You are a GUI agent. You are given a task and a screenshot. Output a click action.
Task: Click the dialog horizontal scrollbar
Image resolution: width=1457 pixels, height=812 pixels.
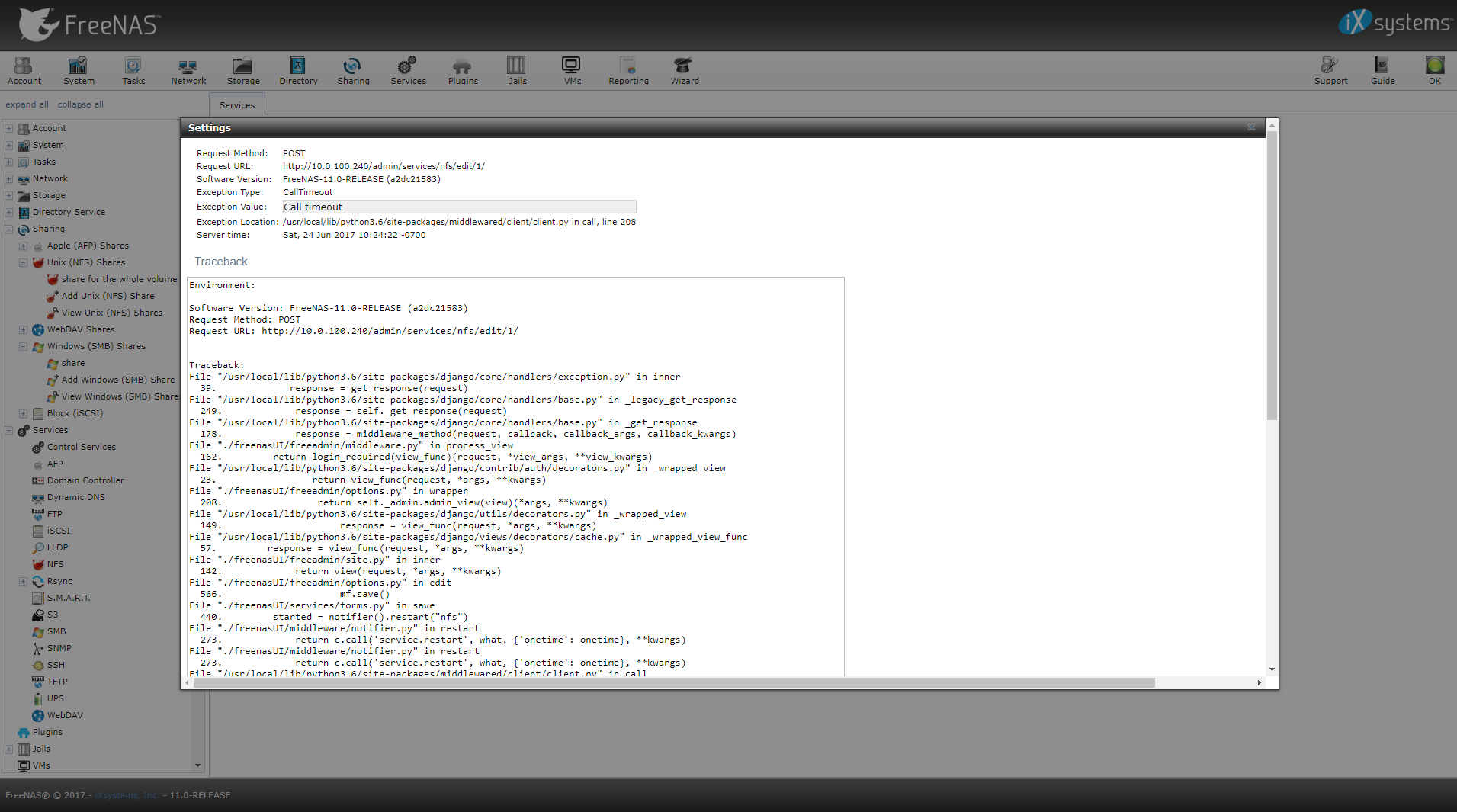click(x=674, y=683)
